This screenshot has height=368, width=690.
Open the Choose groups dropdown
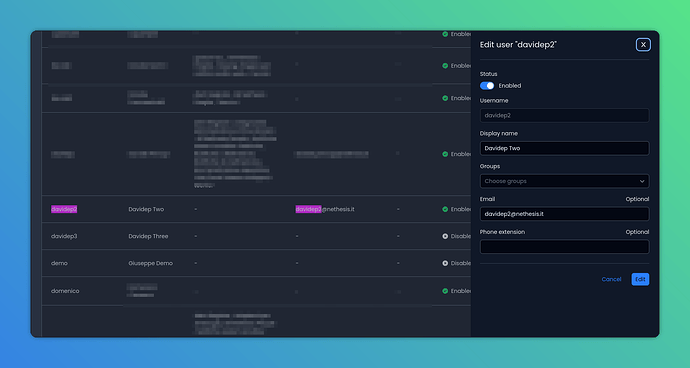(x=564, y=181)
